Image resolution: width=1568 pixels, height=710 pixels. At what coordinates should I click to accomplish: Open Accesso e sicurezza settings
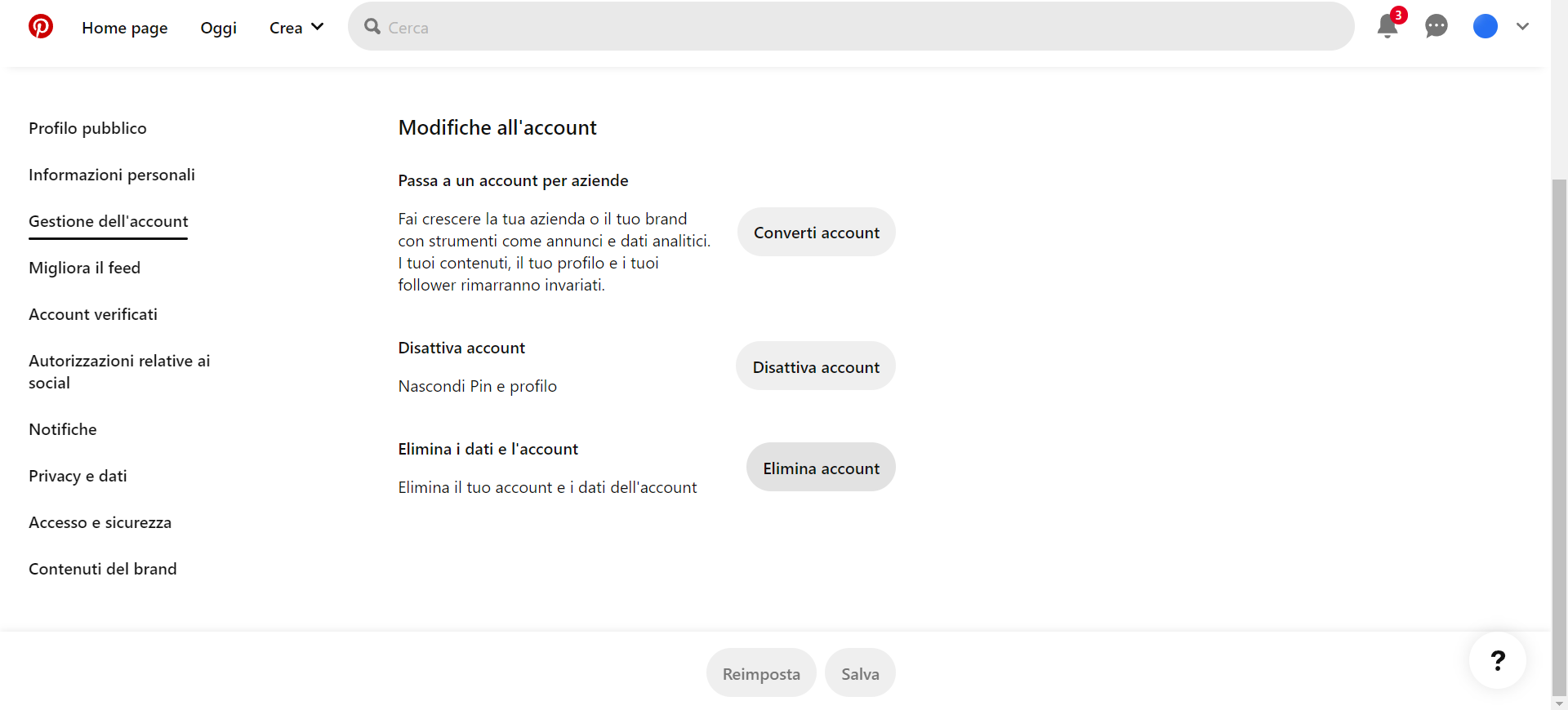click(100, 522)
